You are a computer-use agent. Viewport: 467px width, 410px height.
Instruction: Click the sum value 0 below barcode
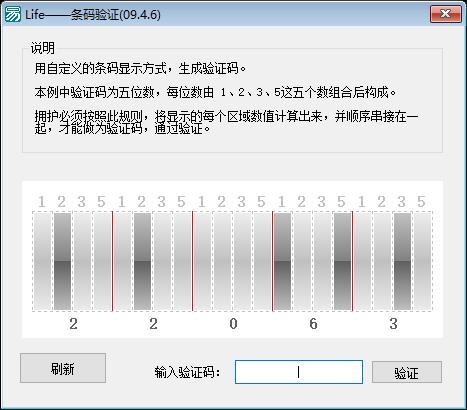(233, 324)
